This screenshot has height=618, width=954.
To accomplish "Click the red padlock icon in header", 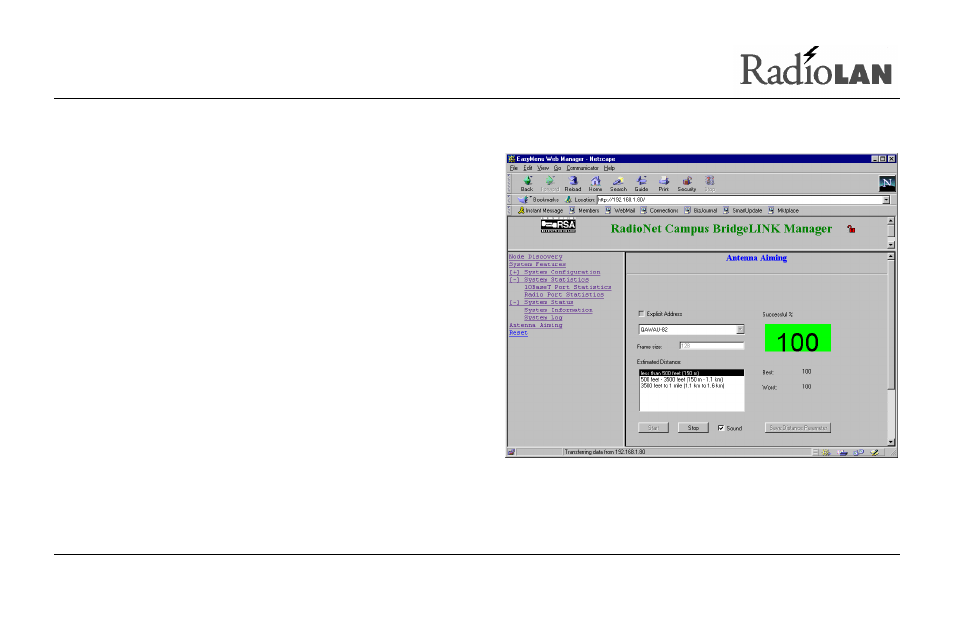I will point(851,229).
